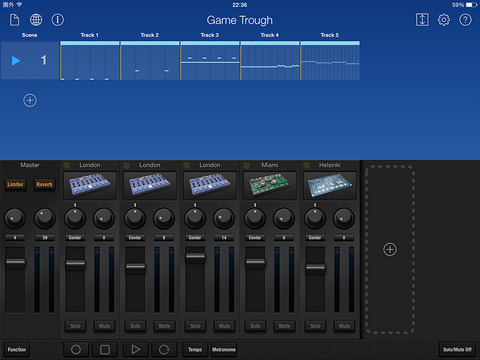Click the Helsinki channel volume fader handle
The width and height of the screenshot is (480, 360).
click(x=315, y=267)
